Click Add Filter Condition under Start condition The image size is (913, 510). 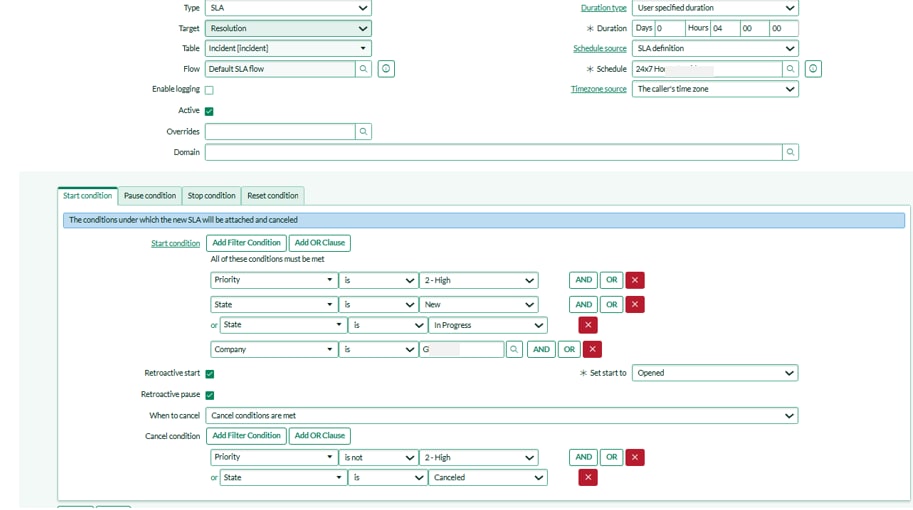[246, 243]
